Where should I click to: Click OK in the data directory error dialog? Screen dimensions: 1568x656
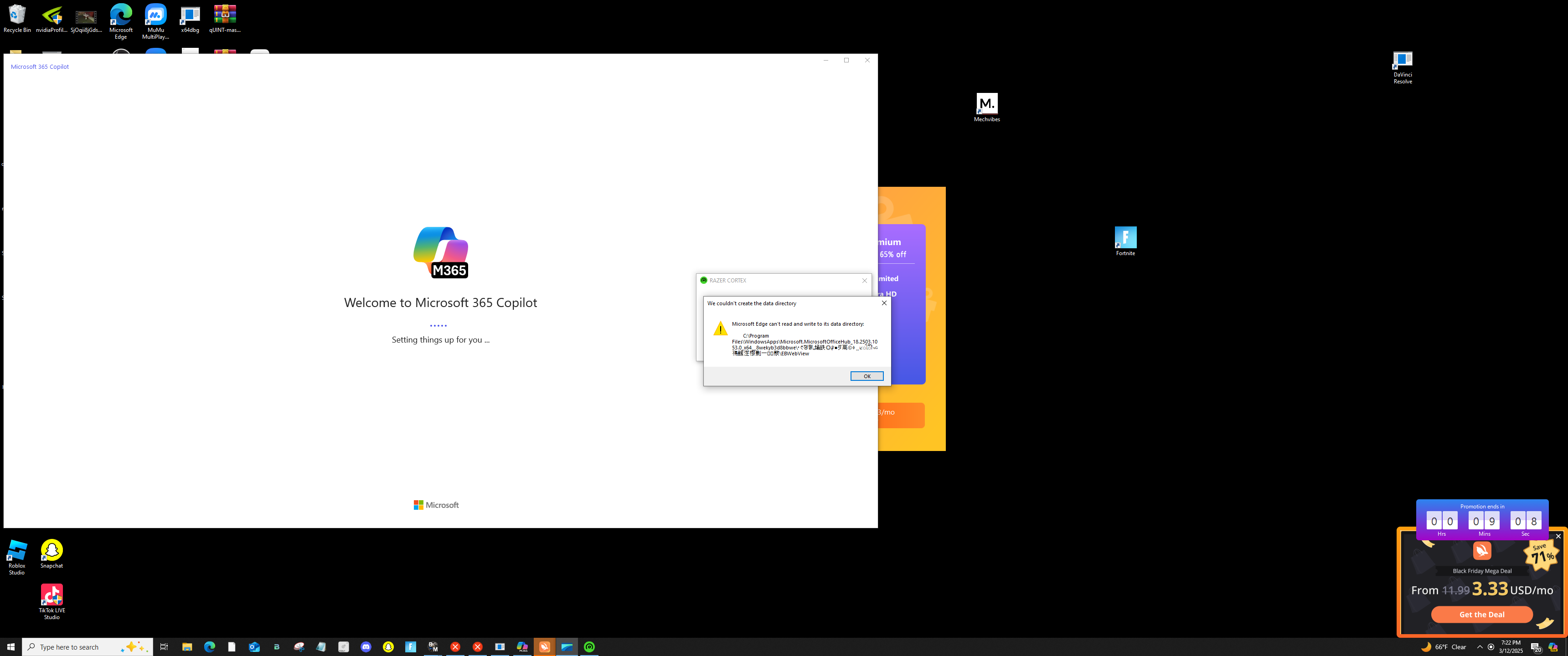click(867, 376)
